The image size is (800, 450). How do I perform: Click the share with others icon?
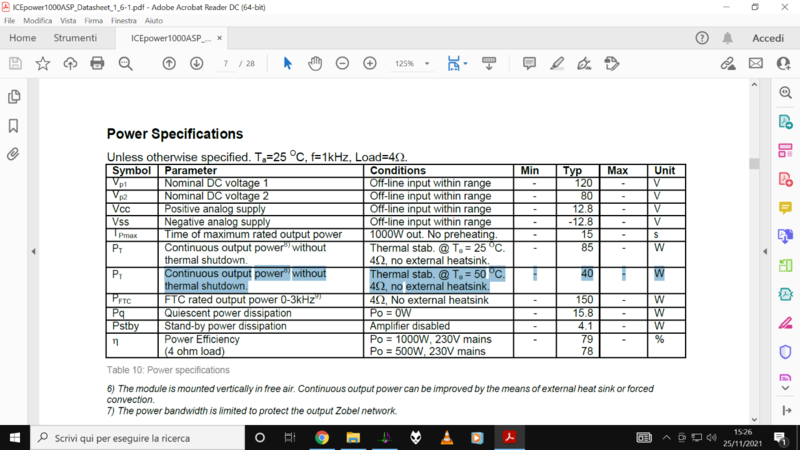coord(783,63)
